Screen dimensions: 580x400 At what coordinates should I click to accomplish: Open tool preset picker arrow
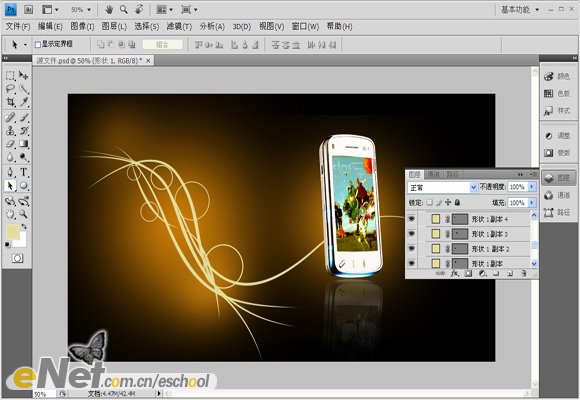point(25,45)
